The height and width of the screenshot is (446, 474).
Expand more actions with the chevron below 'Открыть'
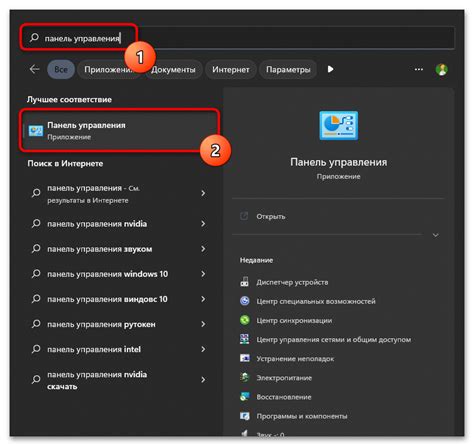(435, 235)
